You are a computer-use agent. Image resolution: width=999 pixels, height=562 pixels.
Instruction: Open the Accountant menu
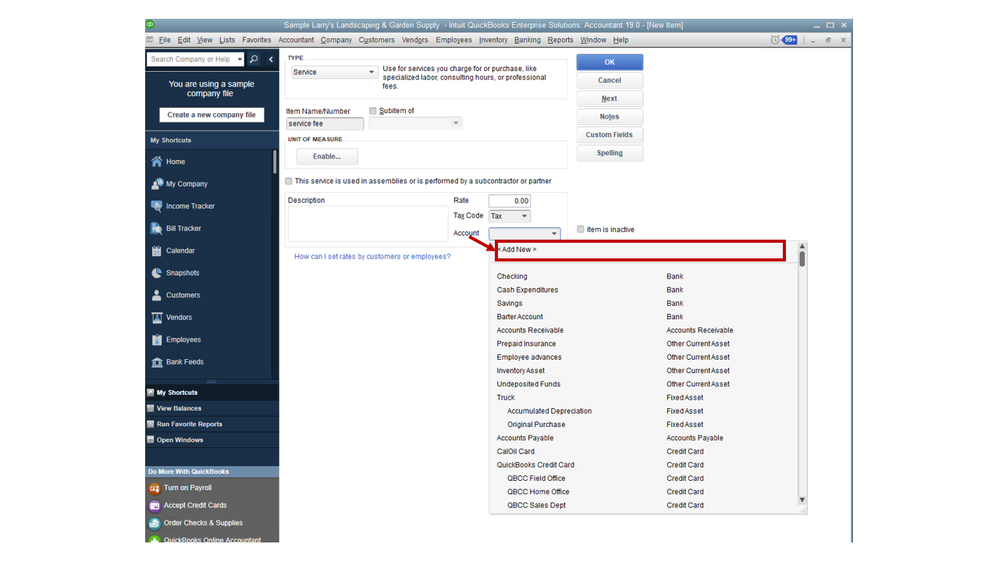click(296, 40)
